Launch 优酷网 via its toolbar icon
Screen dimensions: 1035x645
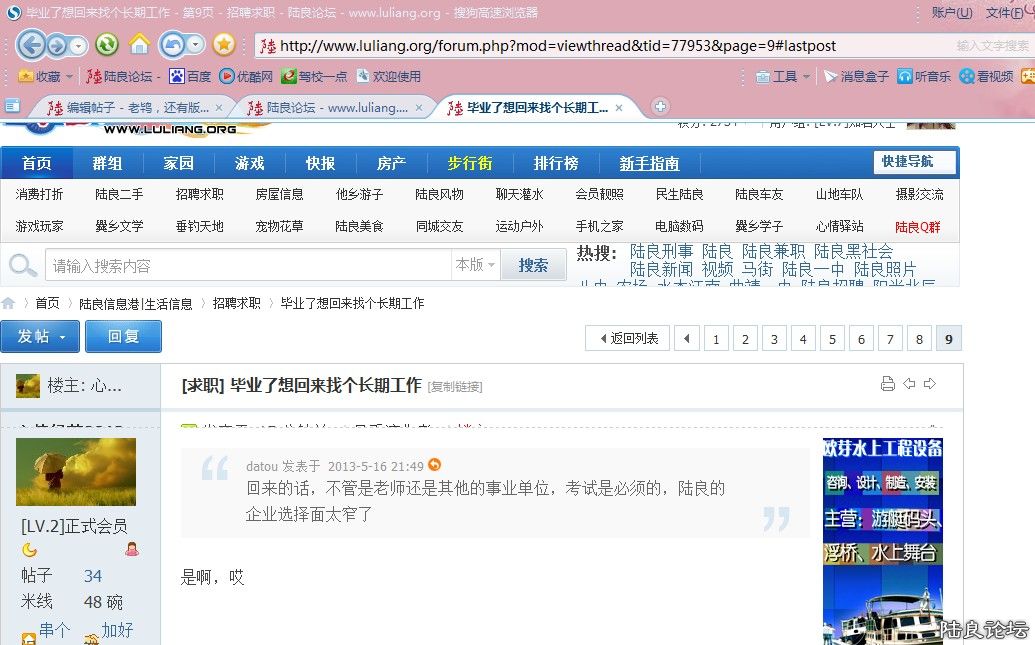228,75
